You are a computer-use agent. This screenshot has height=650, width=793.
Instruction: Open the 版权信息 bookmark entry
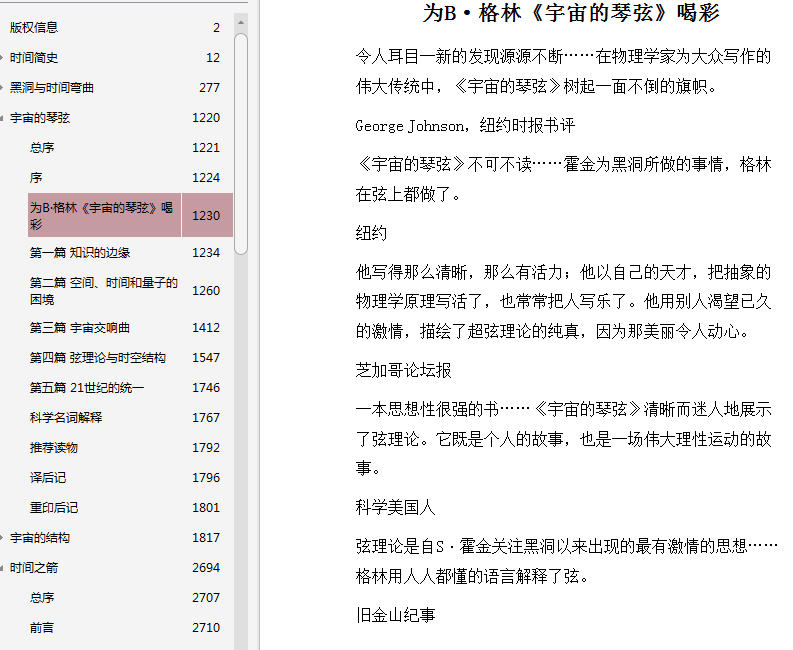[x=33, y=27]
